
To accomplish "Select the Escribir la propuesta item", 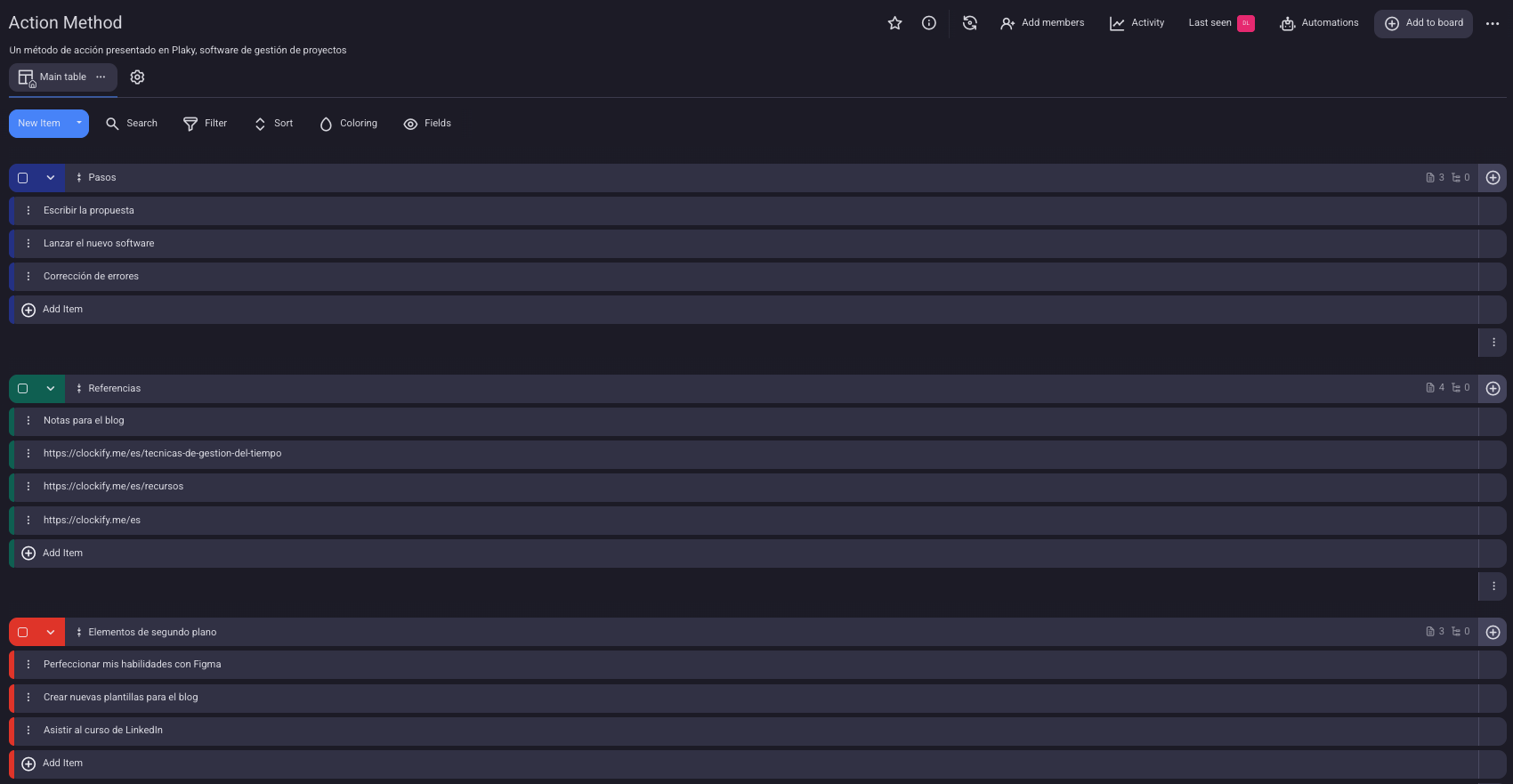I will [x=89, y=211].
